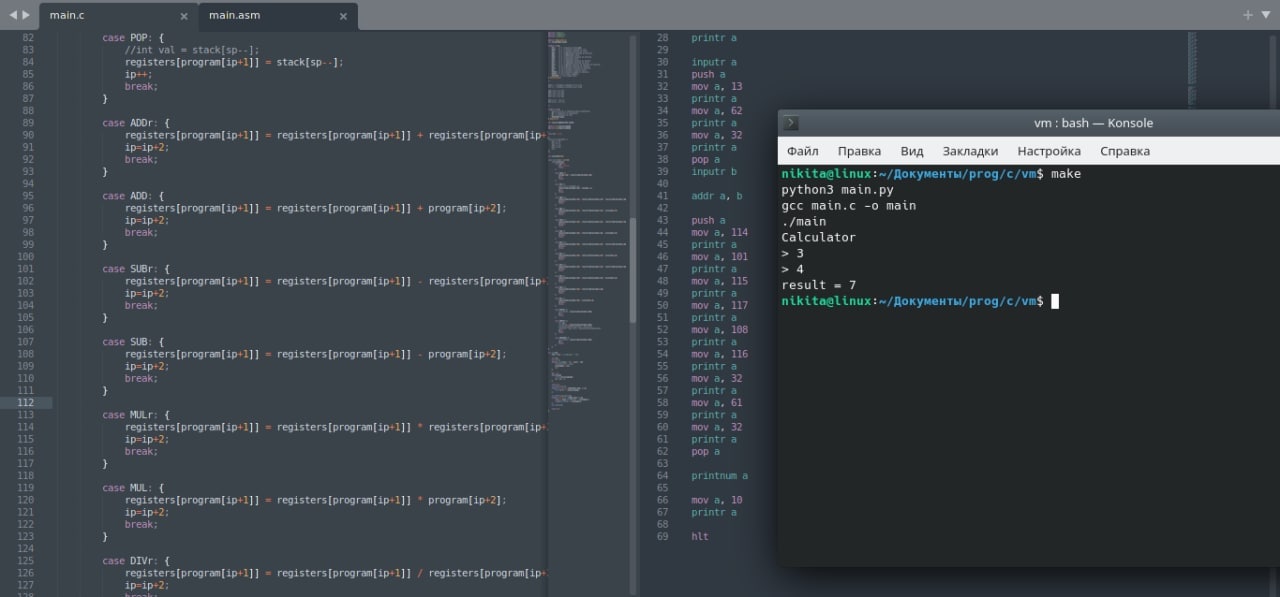This screenshot has width=1280, height=597.
Task: Go to previous tab with left arrow
Action: pyautogui.click(x=12, y=15)
